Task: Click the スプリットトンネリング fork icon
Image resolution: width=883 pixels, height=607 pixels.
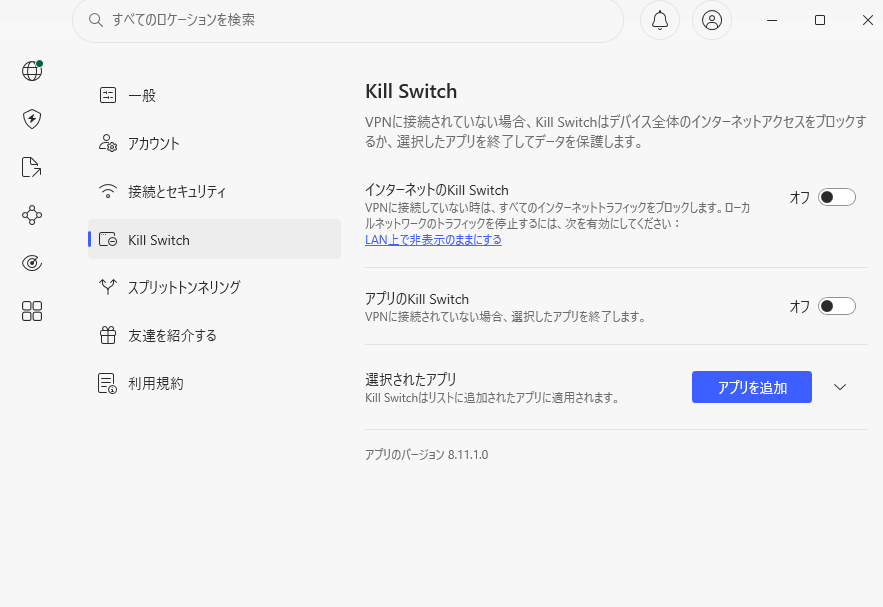Action: 108,287
